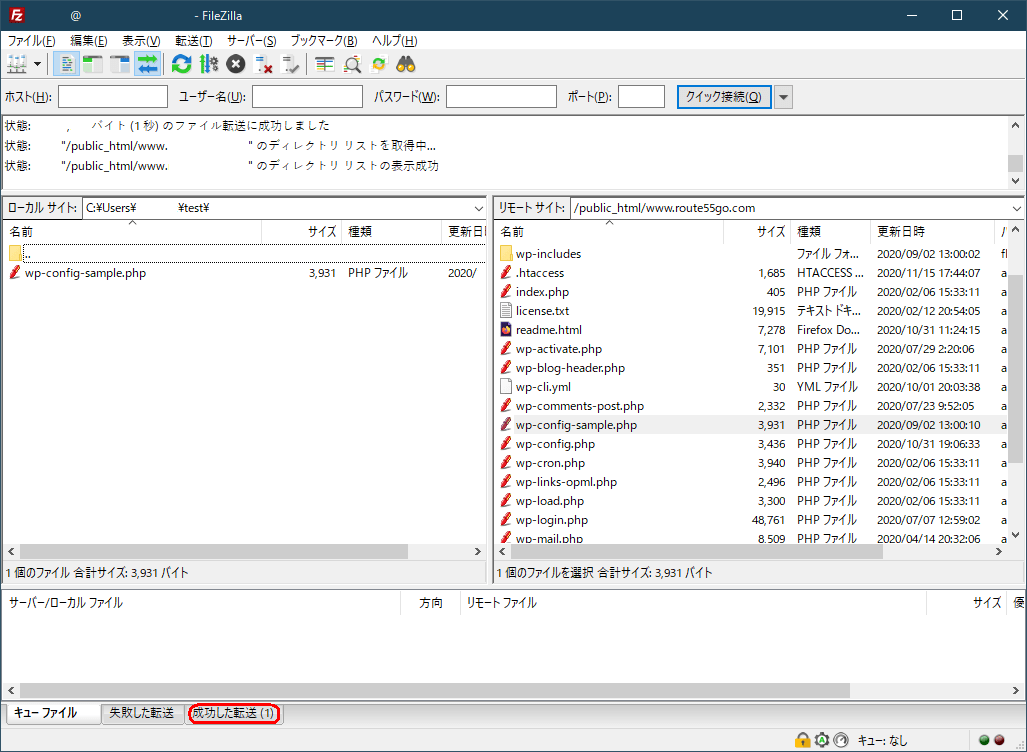Click the disconnect from server icon
Image resolution: width=1027 pixels, height=752 pixels.
[263, 64]
